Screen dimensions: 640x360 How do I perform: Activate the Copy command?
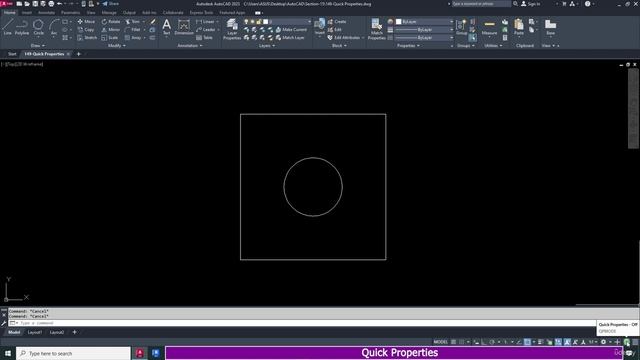(x=86, y=29)
